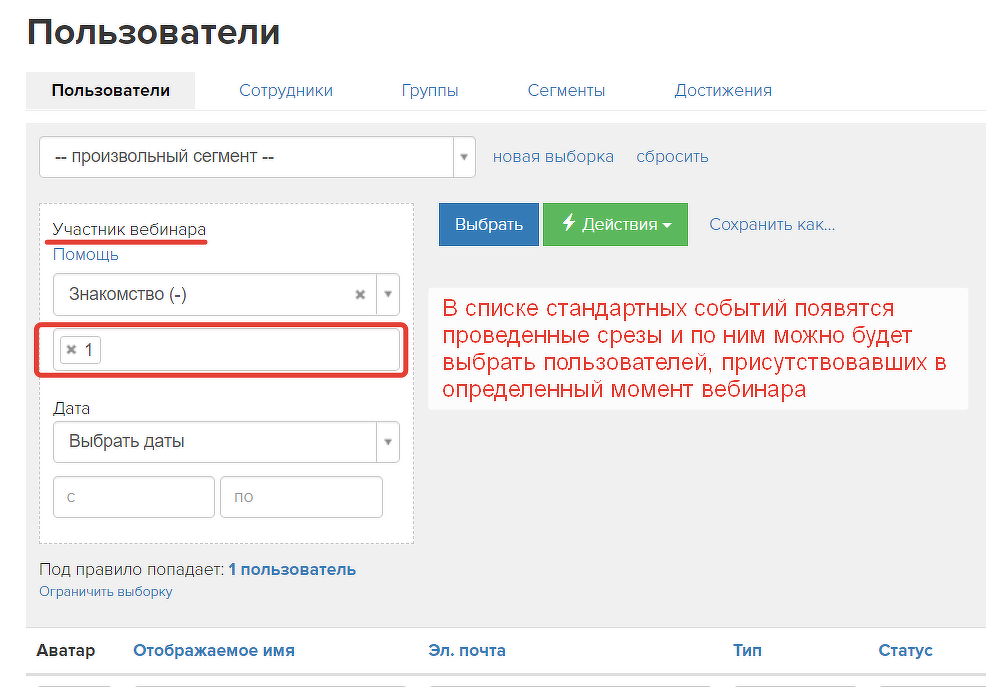Click Сохранить как... link

pyautogui.click(x=772, y=224)
